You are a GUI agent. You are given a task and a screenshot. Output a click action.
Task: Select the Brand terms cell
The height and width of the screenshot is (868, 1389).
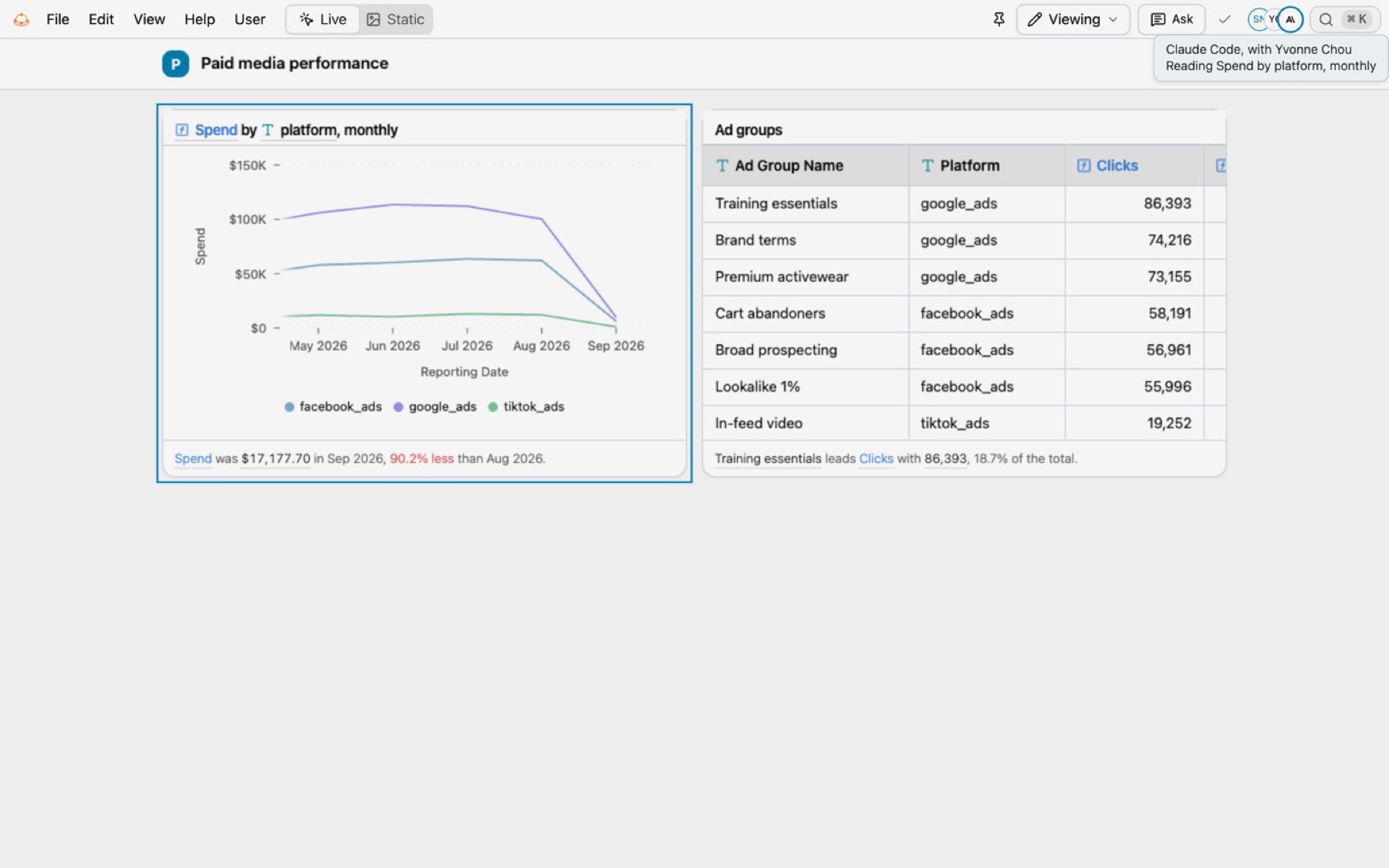[x=806, y=240]
